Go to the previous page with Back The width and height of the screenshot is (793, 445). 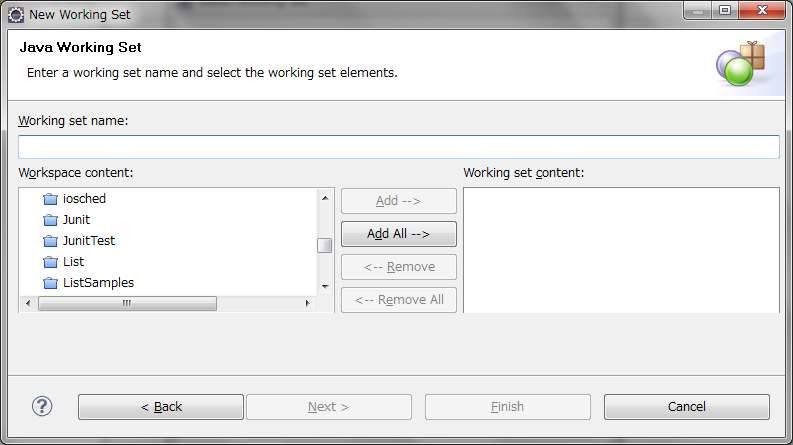pyautogui.click(x=161, y=407)
